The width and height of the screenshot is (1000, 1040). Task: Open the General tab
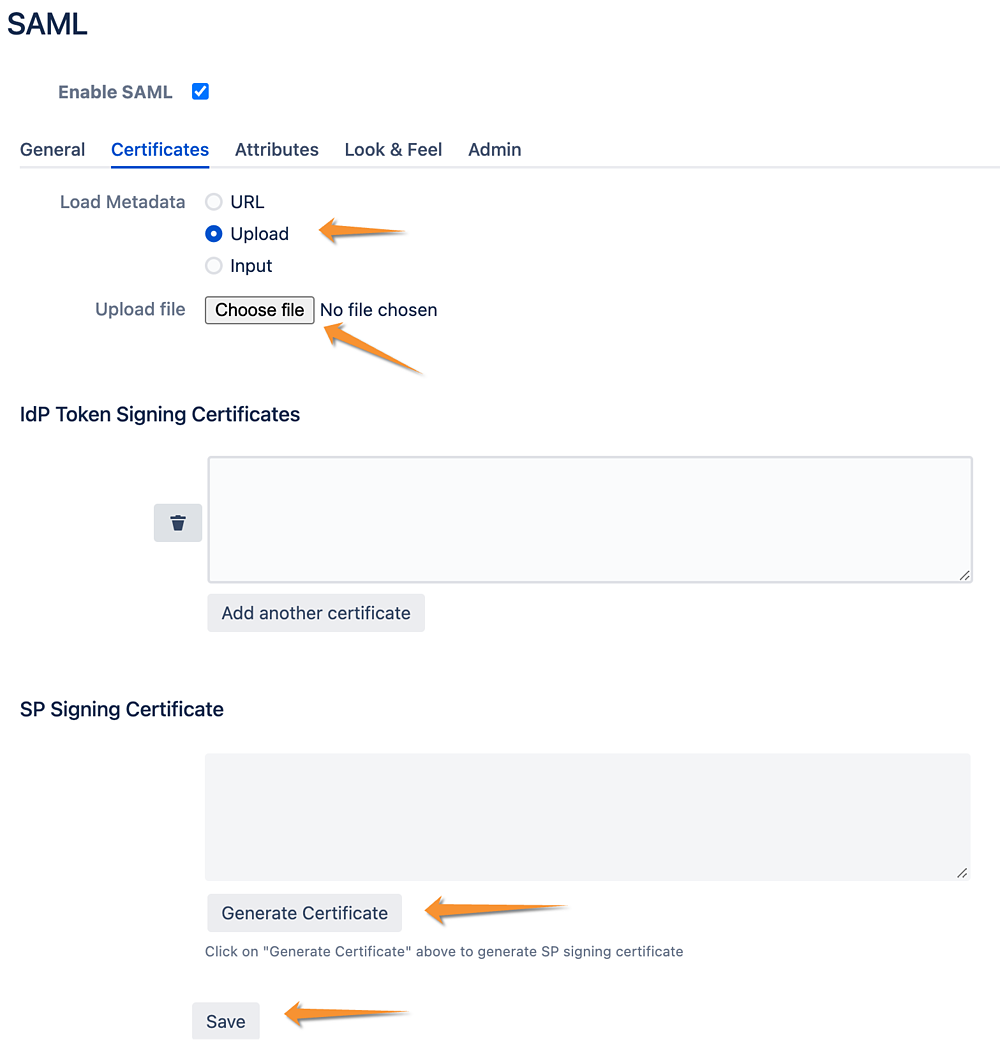coord(52,150)
